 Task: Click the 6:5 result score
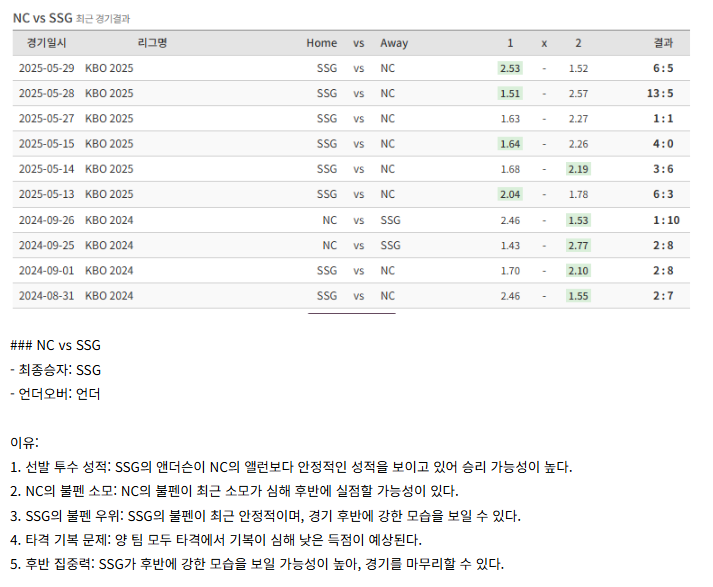click(663, 68)
